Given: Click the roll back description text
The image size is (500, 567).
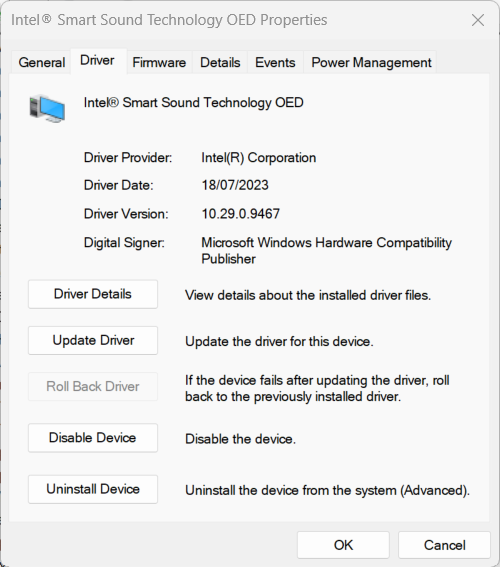Looking at the screenshot, I should (x=317, y=388).
